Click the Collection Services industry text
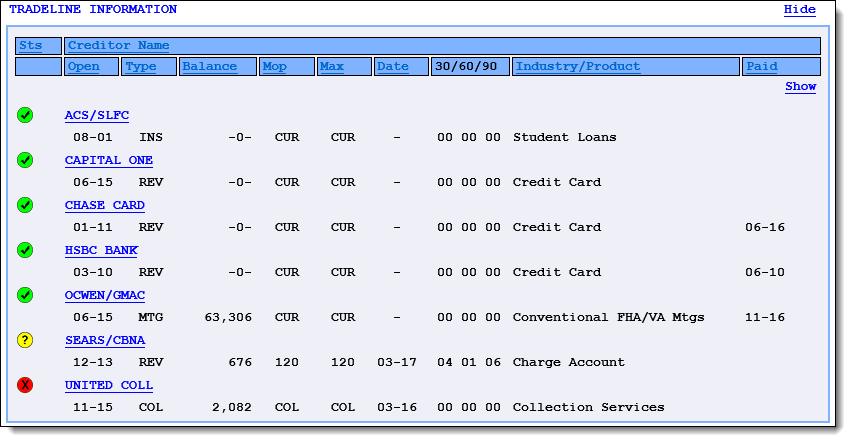851x442 pixels. point(588,408)
